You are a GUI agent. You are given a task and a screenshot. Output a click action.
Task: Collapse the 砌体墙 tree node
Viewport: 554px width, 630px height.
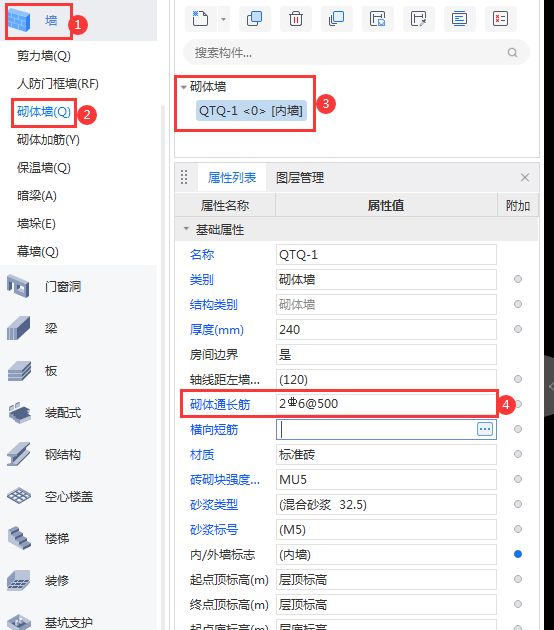click(184, 87)
